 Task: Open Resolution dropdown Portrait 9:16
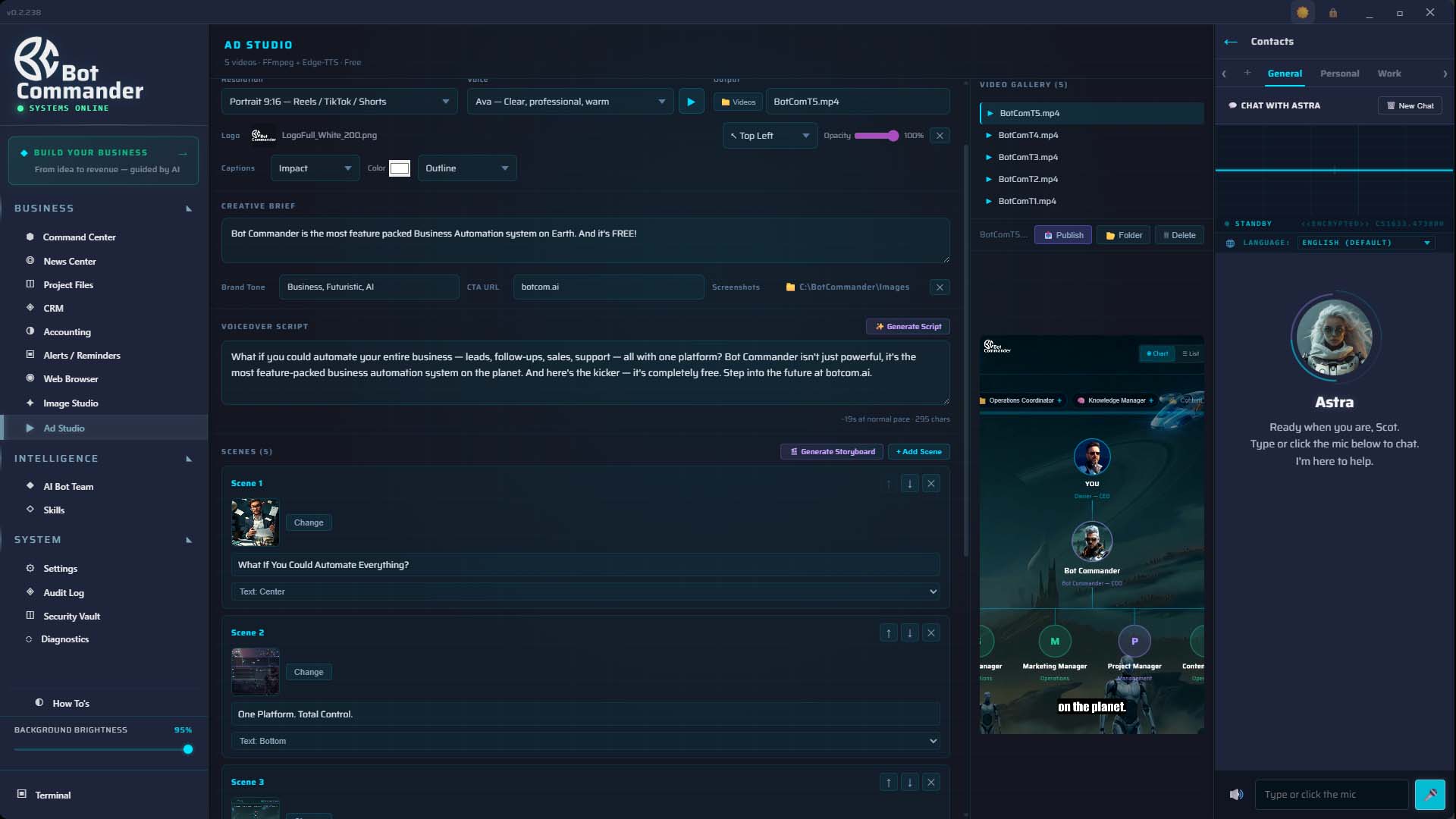(x=339, y=102)
